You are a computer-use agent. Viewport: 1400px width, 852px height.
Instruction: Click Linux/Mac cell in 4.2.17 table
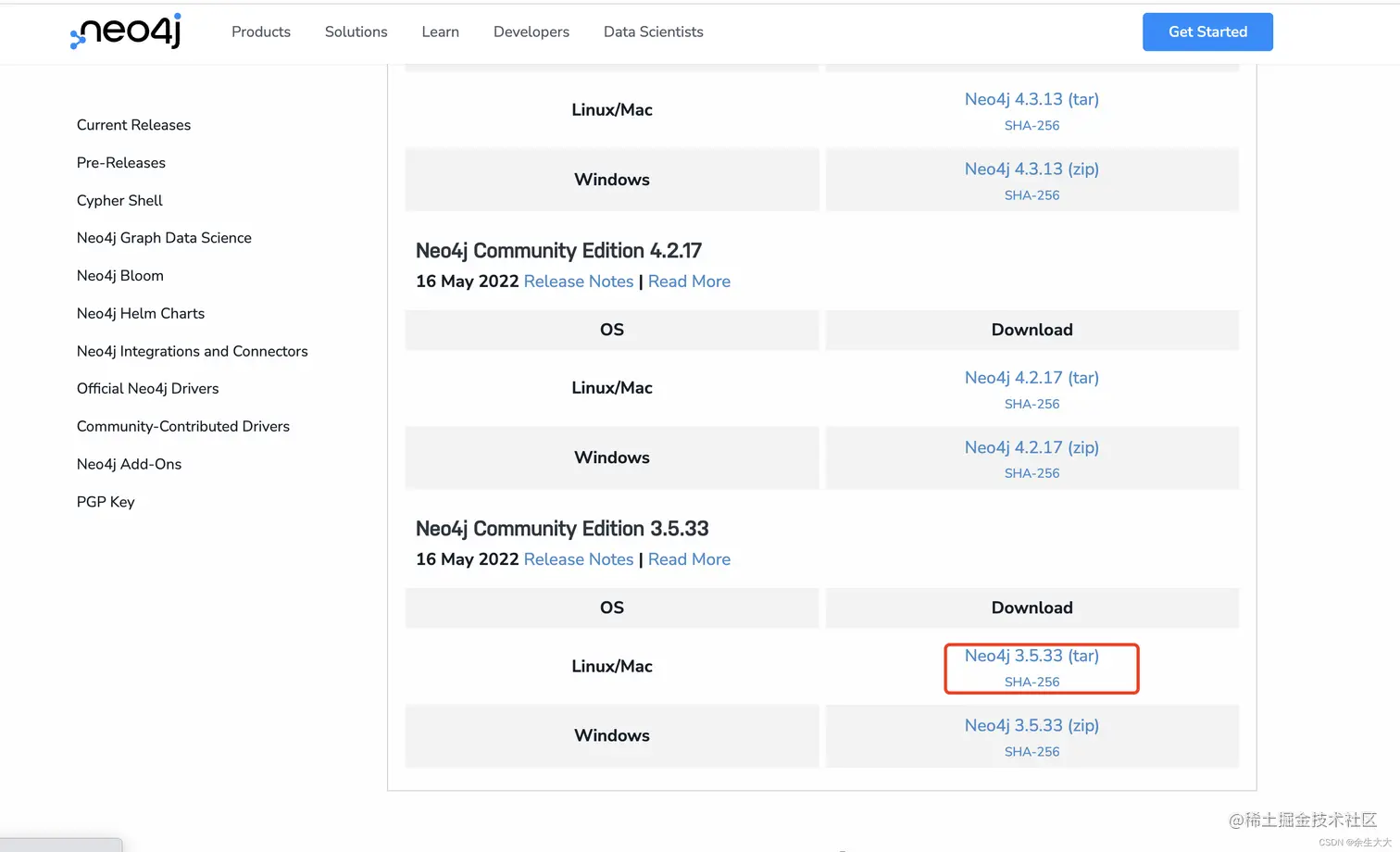[612, 388]
